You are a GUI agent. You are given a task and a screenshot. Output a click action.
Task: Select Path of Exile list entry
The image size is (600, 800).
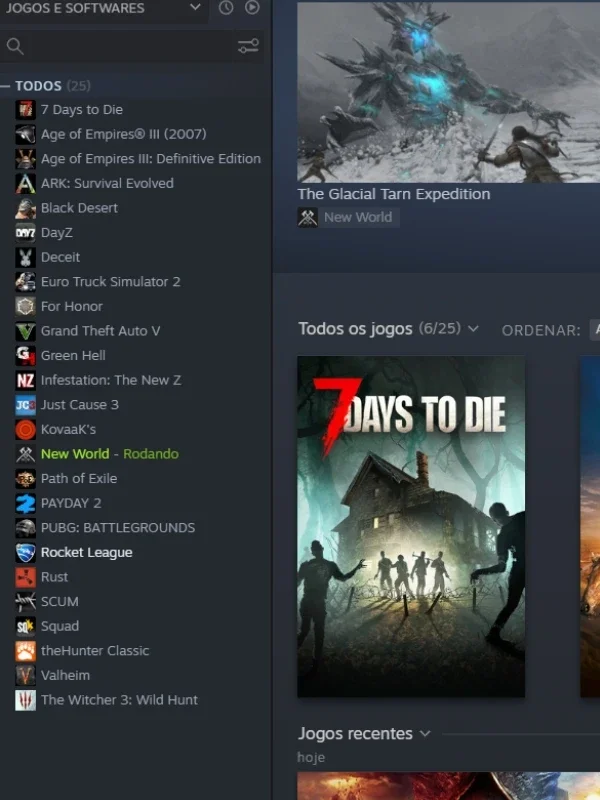[x=79, y=479]
